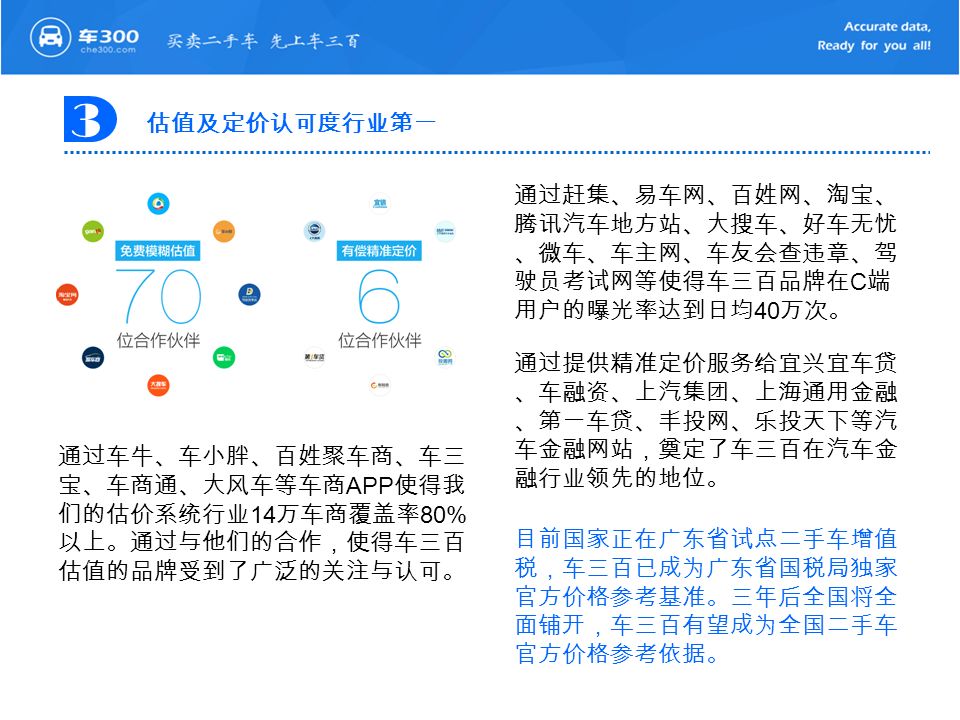Viewport: 960px width, 720px height.
Task: Click the Che300 car logo in header
Action: click(x=50, y=38)
